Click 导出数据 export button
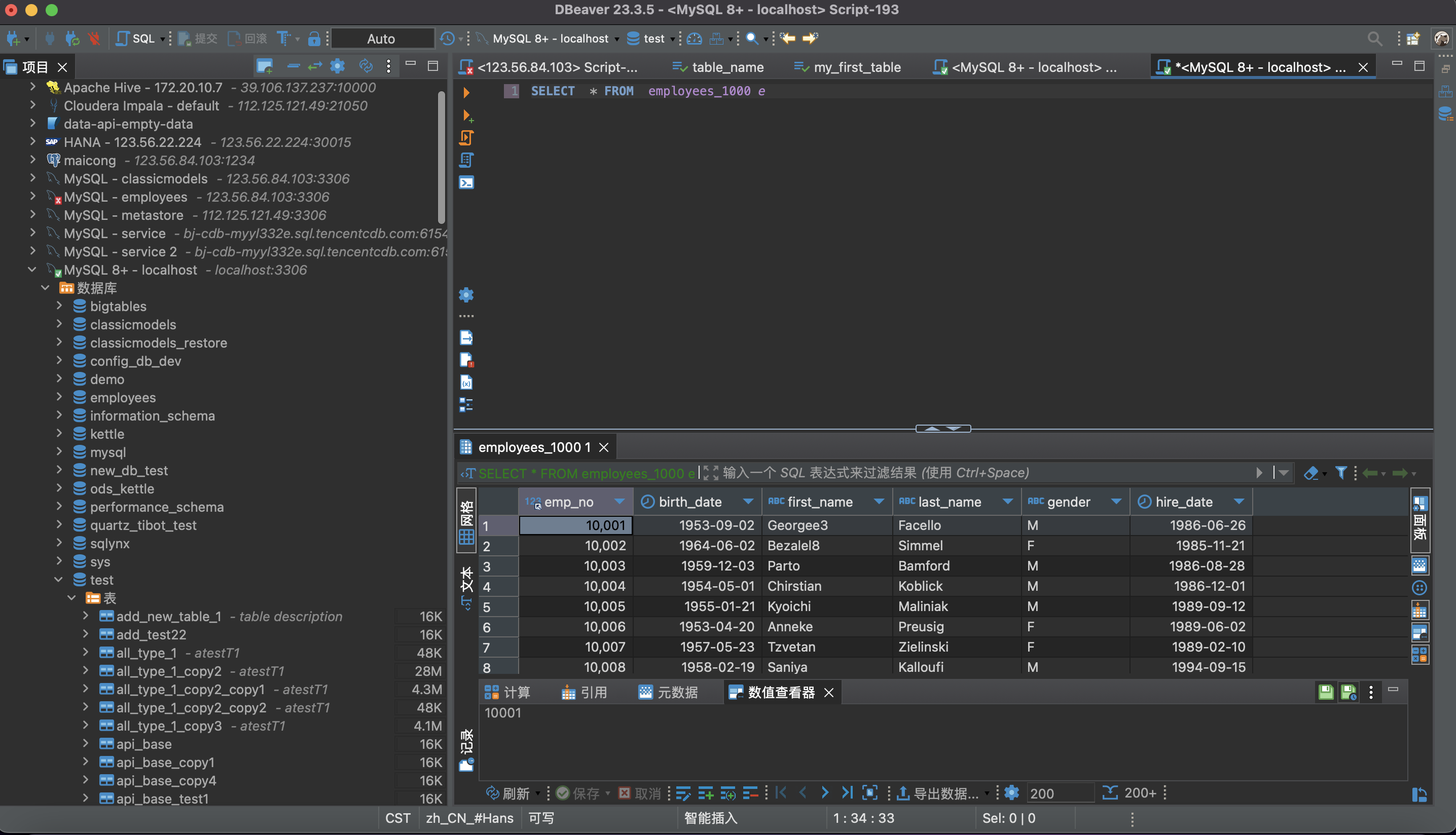1456x835 pixels. point(937,793)
